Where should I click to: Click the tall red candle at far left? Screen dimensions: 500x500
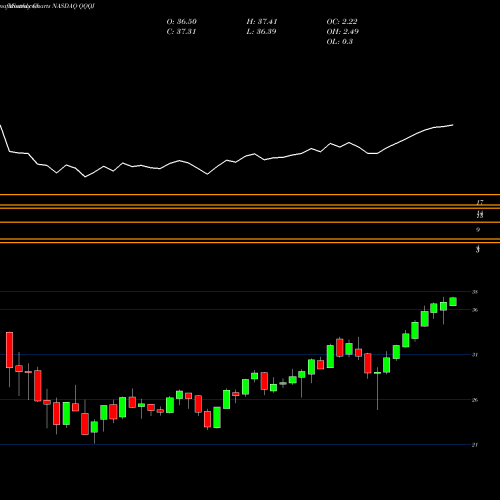coord(9,350)
